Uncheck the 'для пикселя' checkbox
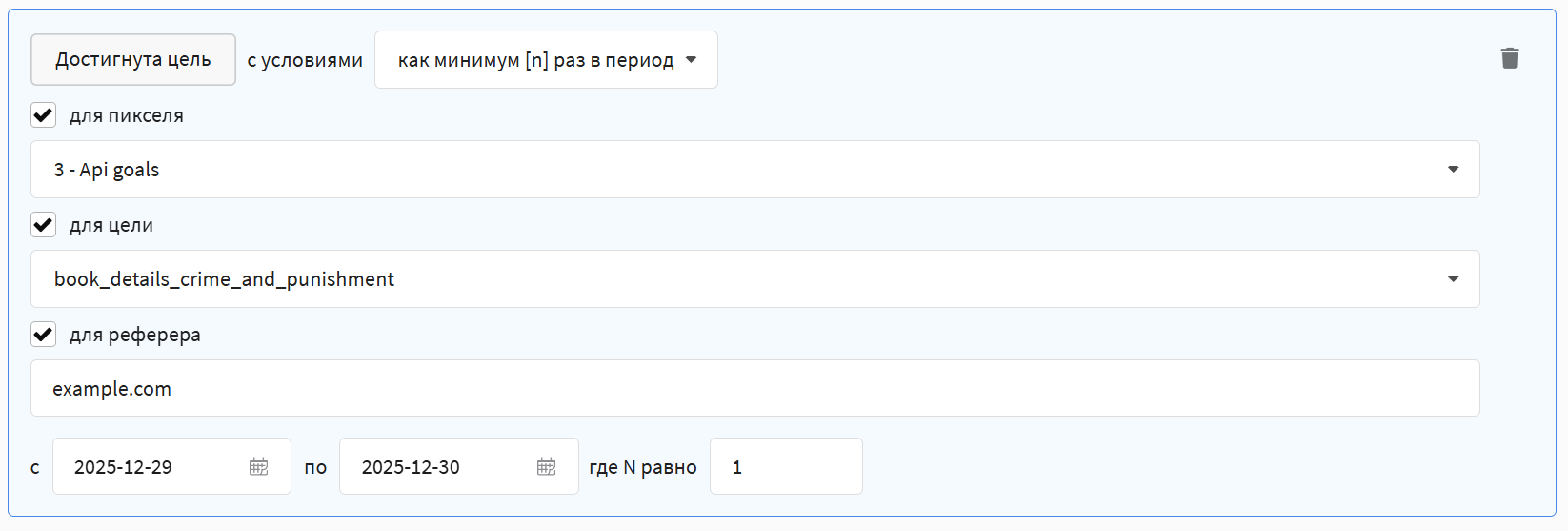 44,115
